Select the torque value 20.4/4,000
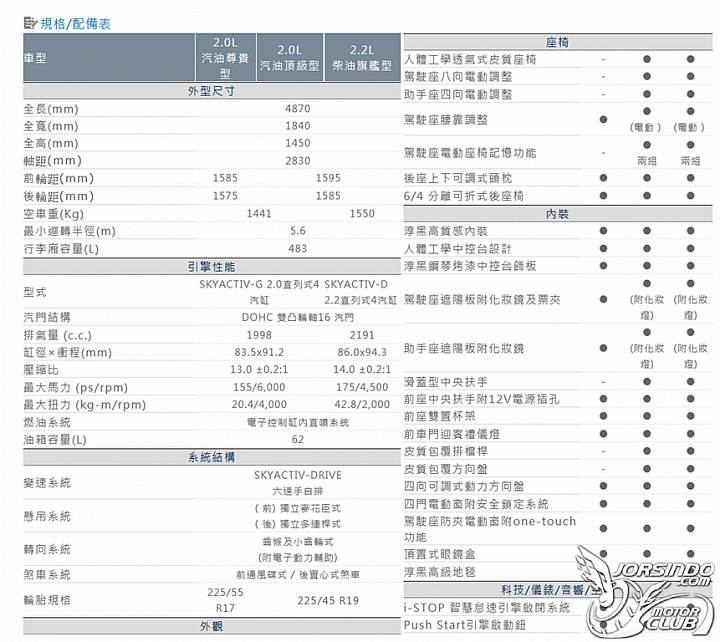The image size is (720, 642). click(259, 405)
